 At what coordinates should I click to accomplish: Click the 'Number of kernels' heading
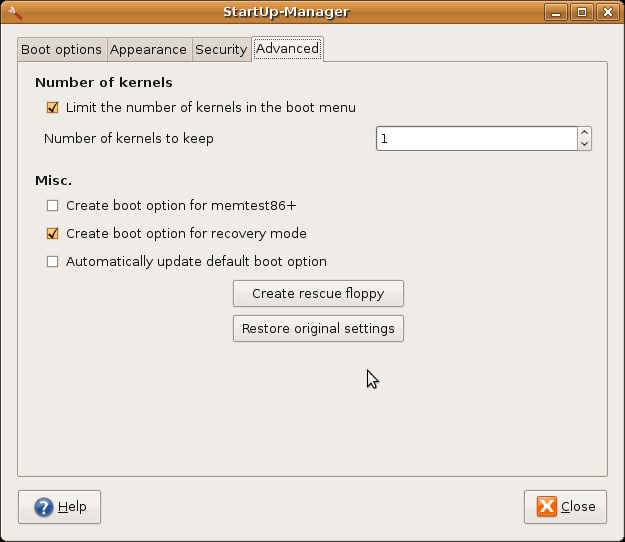coord(104,82)
